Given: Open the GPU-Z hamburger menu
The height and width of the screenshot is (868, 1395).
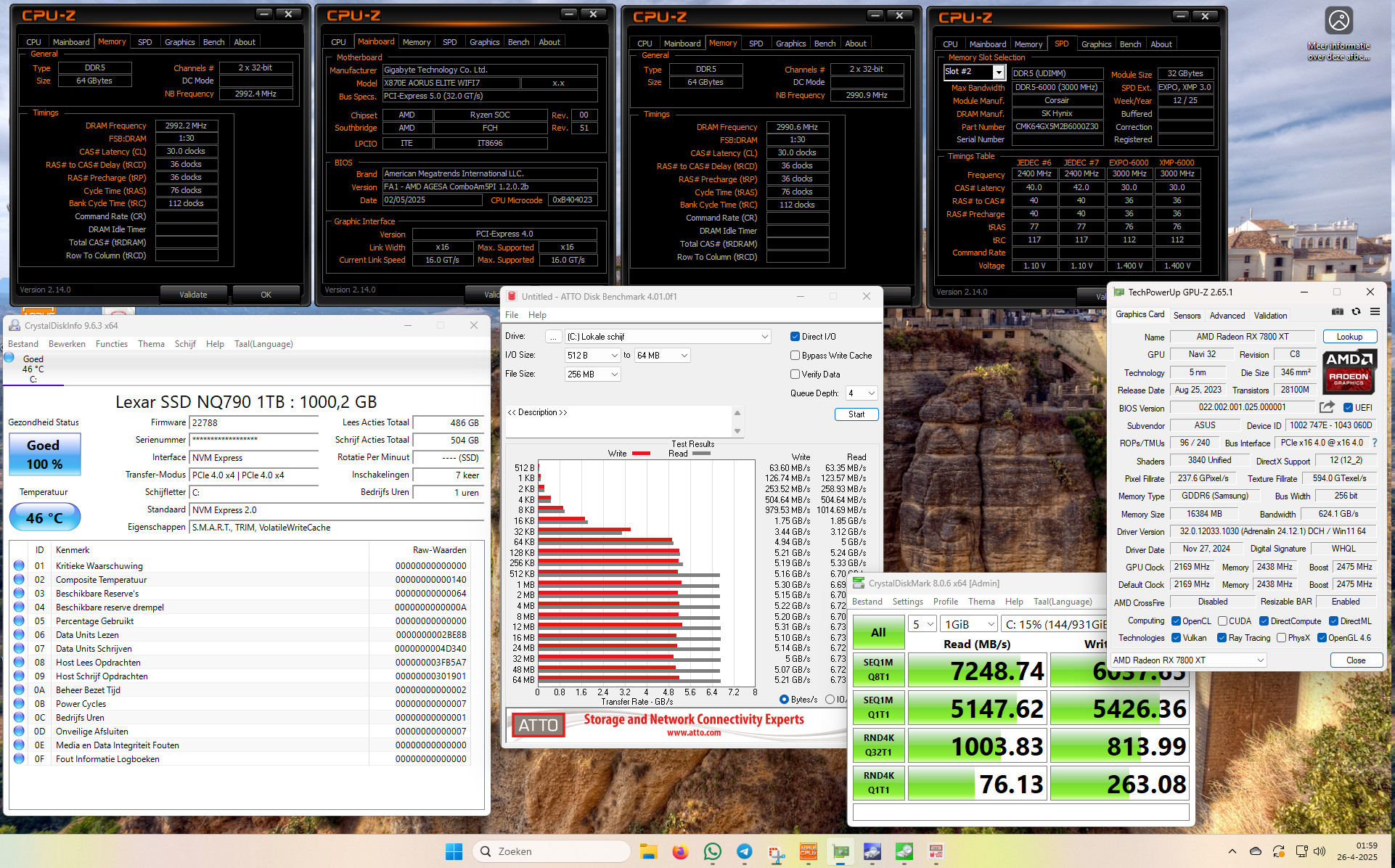Looking at the screenshot, I should point(1375,312).
